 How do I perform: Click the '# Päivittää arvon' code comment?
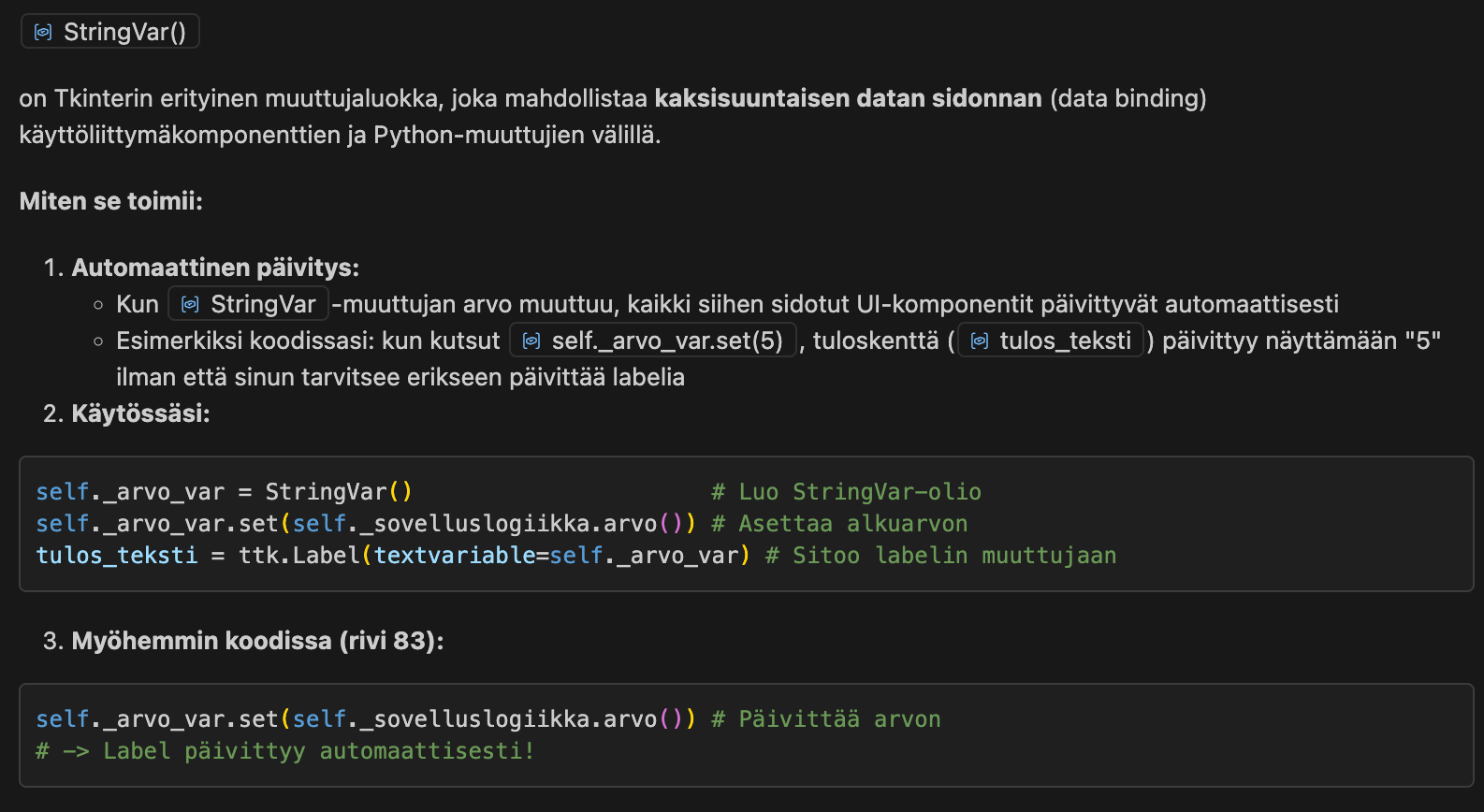coord(825,719)
